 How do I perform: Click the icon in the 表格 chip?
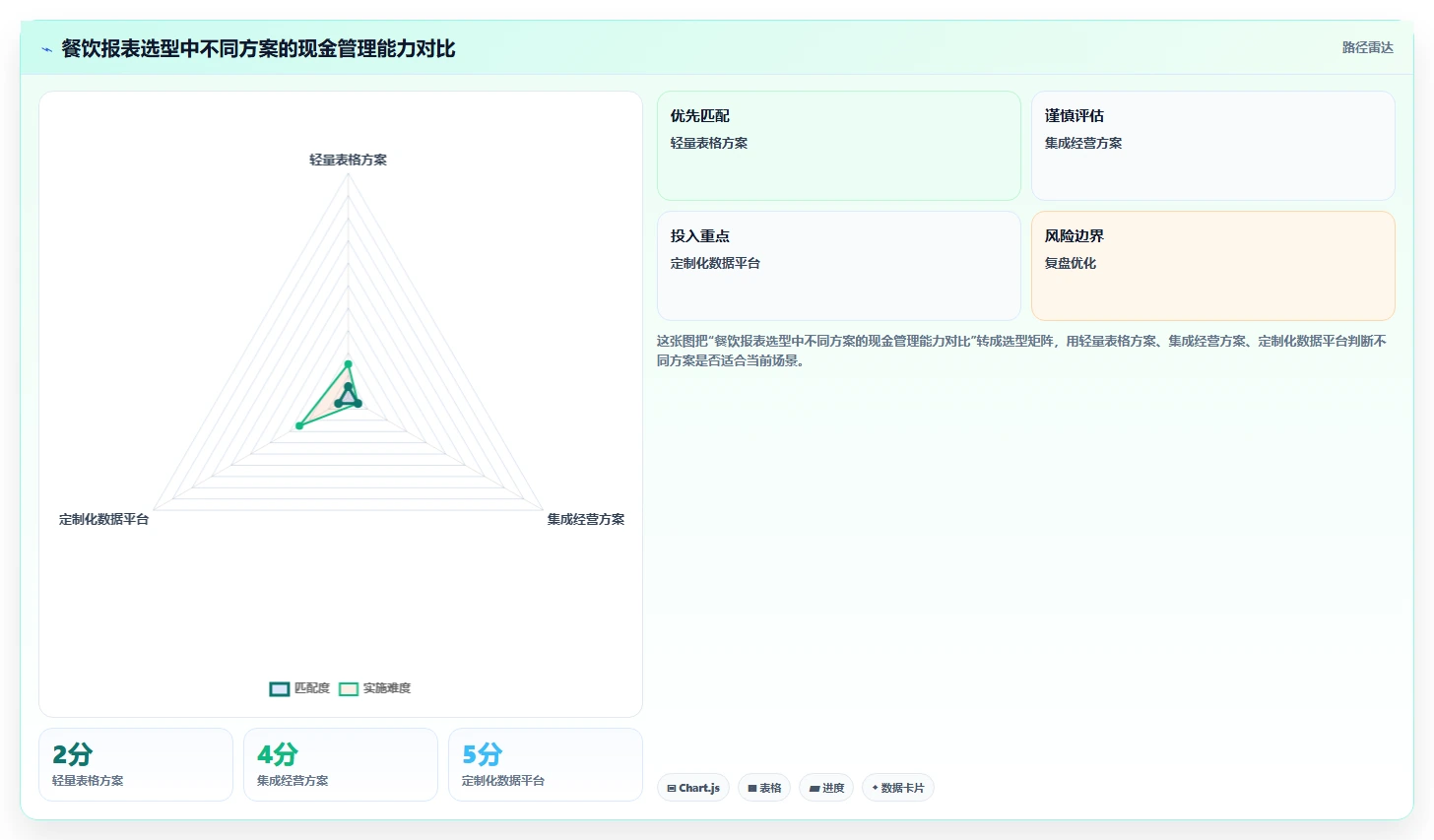pyautogui.click(x=752, y=789)
